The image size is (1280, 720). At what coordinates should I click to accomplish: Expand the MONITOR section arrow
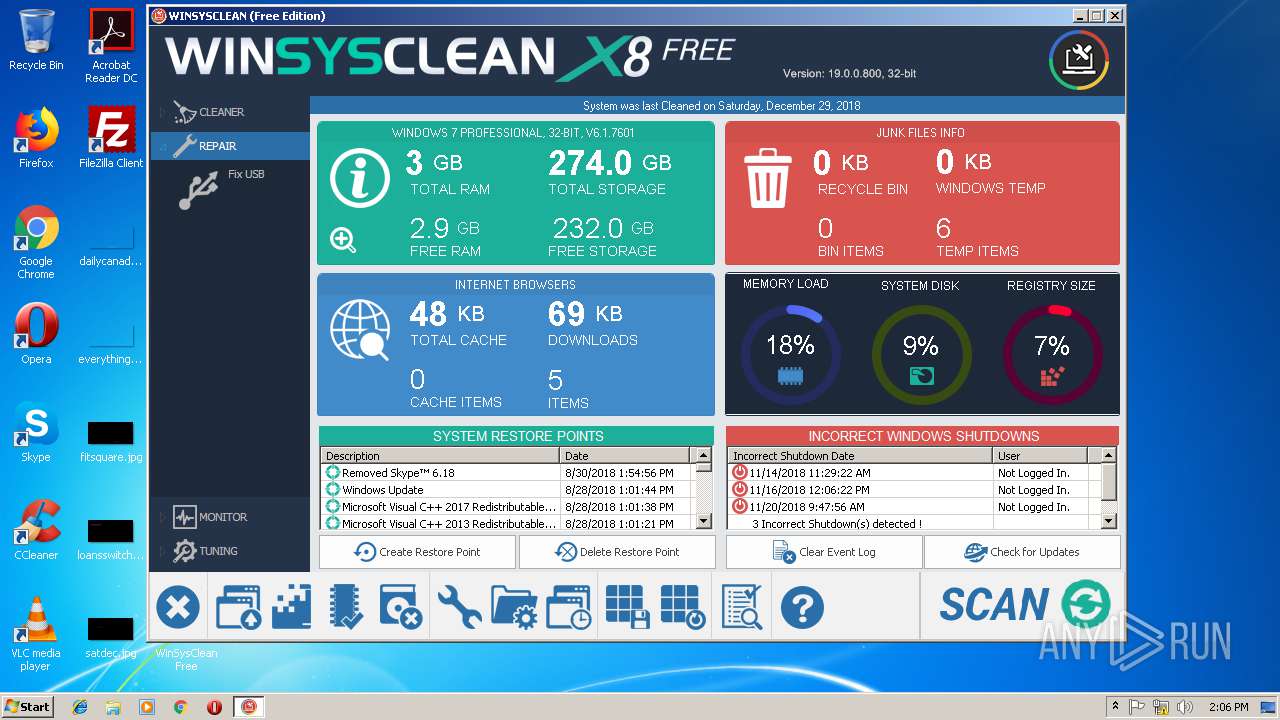[163, 517]
